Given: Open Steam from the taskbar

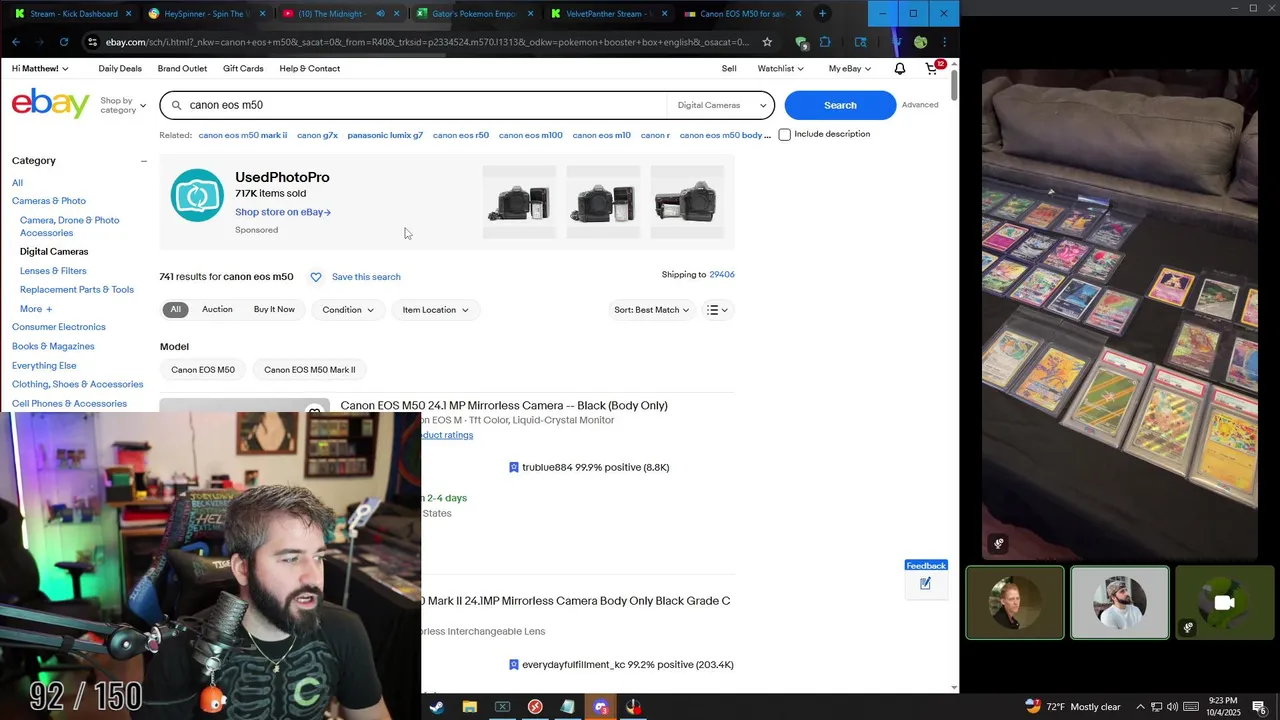Looking at the screenshot, I should 437,707.
